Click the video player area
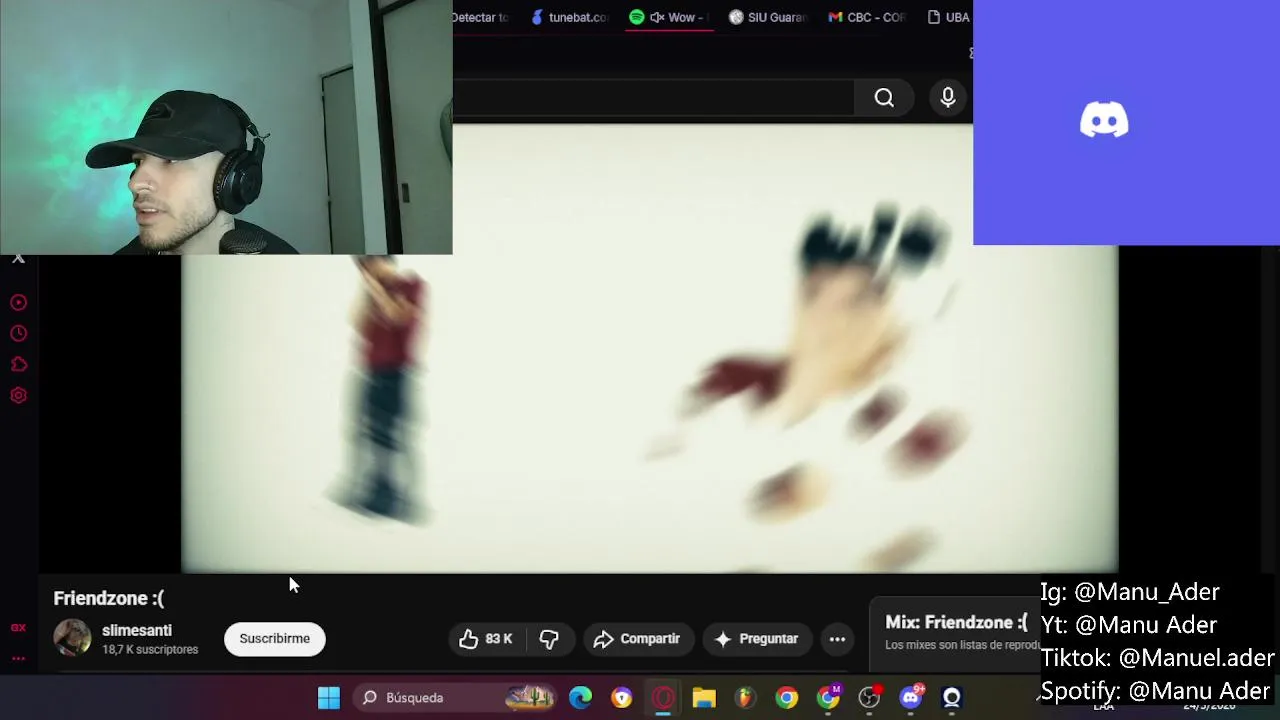 [x=649, y=348]
